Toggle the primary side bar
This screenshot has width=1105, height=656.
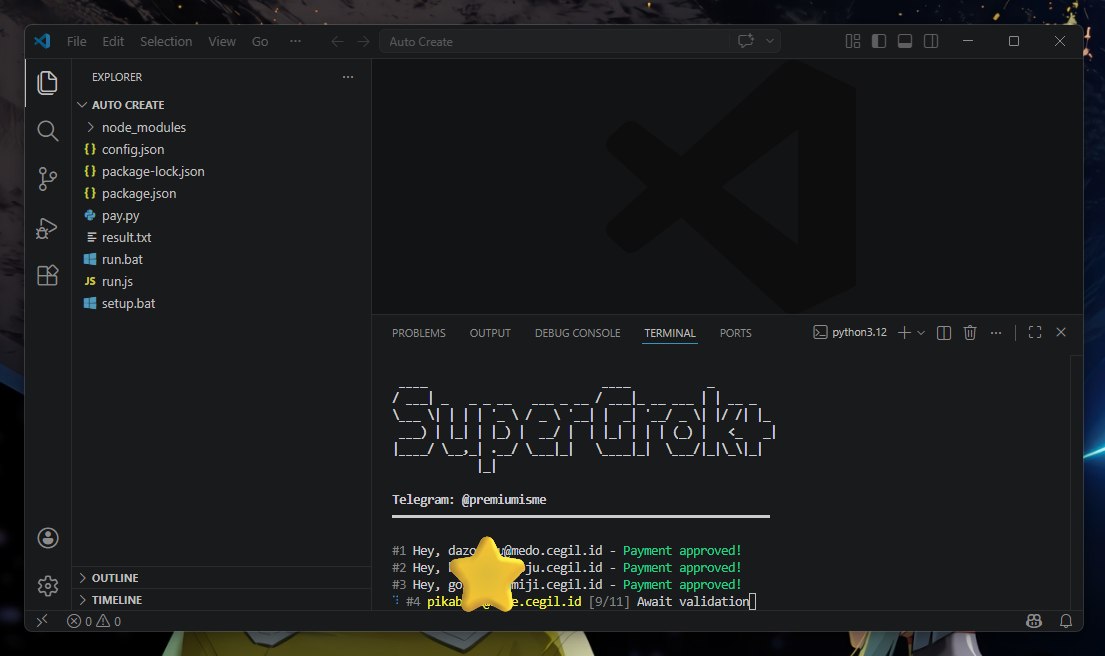[879, 41]
